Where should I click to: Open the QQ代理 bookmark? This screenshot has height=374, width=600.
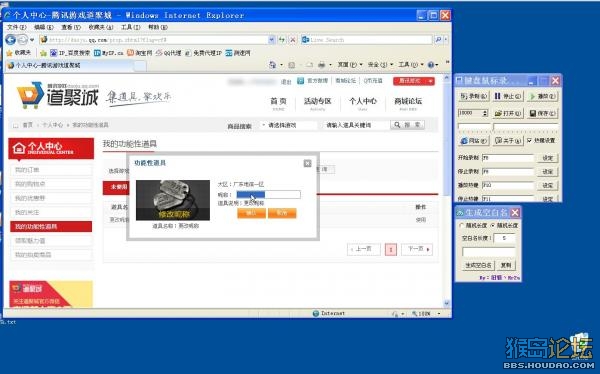(x=169, y=53)
